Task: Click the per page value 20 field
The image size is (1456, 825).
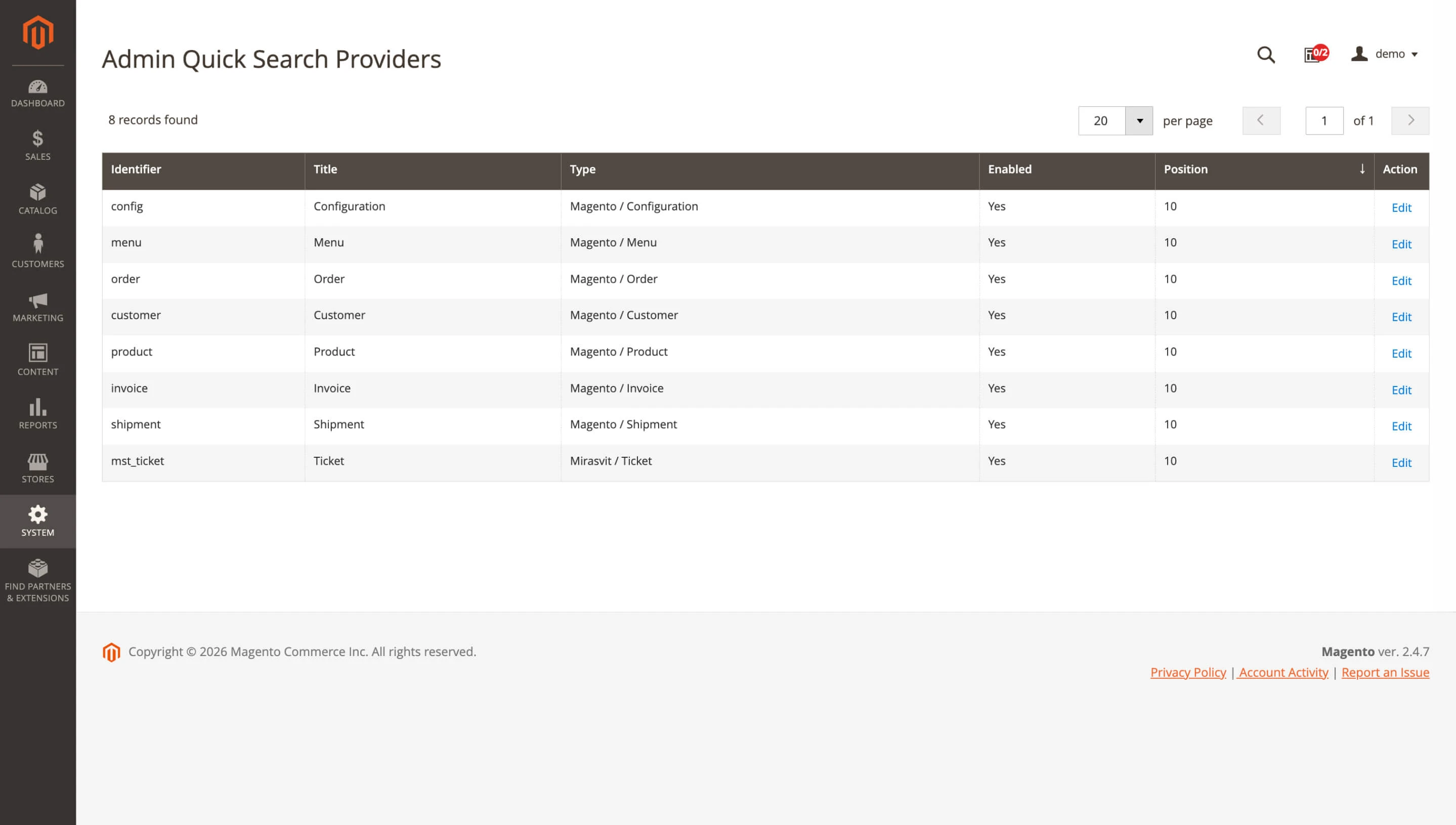Action: (x=1101, y=121)
